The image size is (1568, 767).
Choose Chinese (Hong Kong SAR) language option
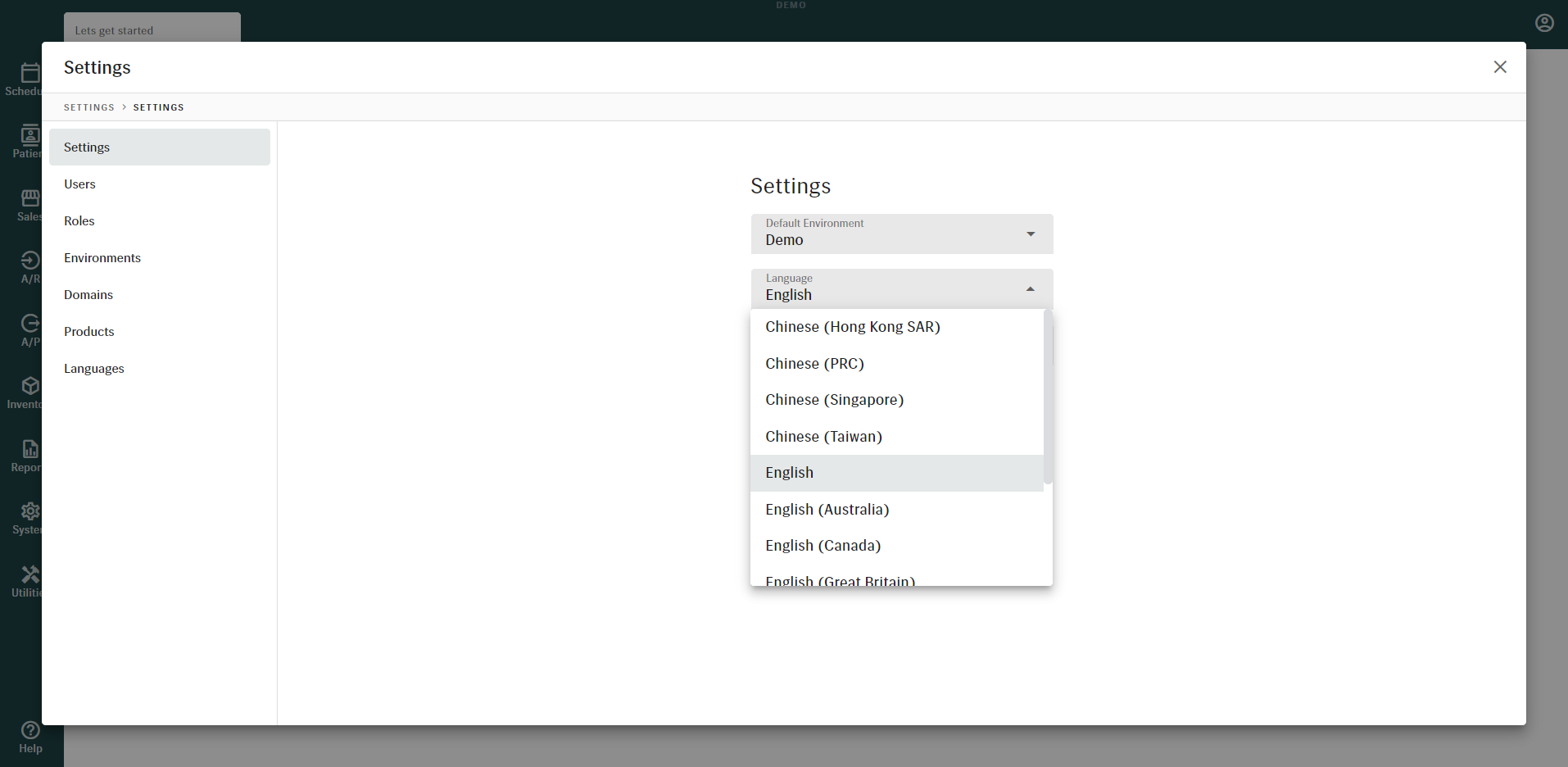tap(852, 327)
